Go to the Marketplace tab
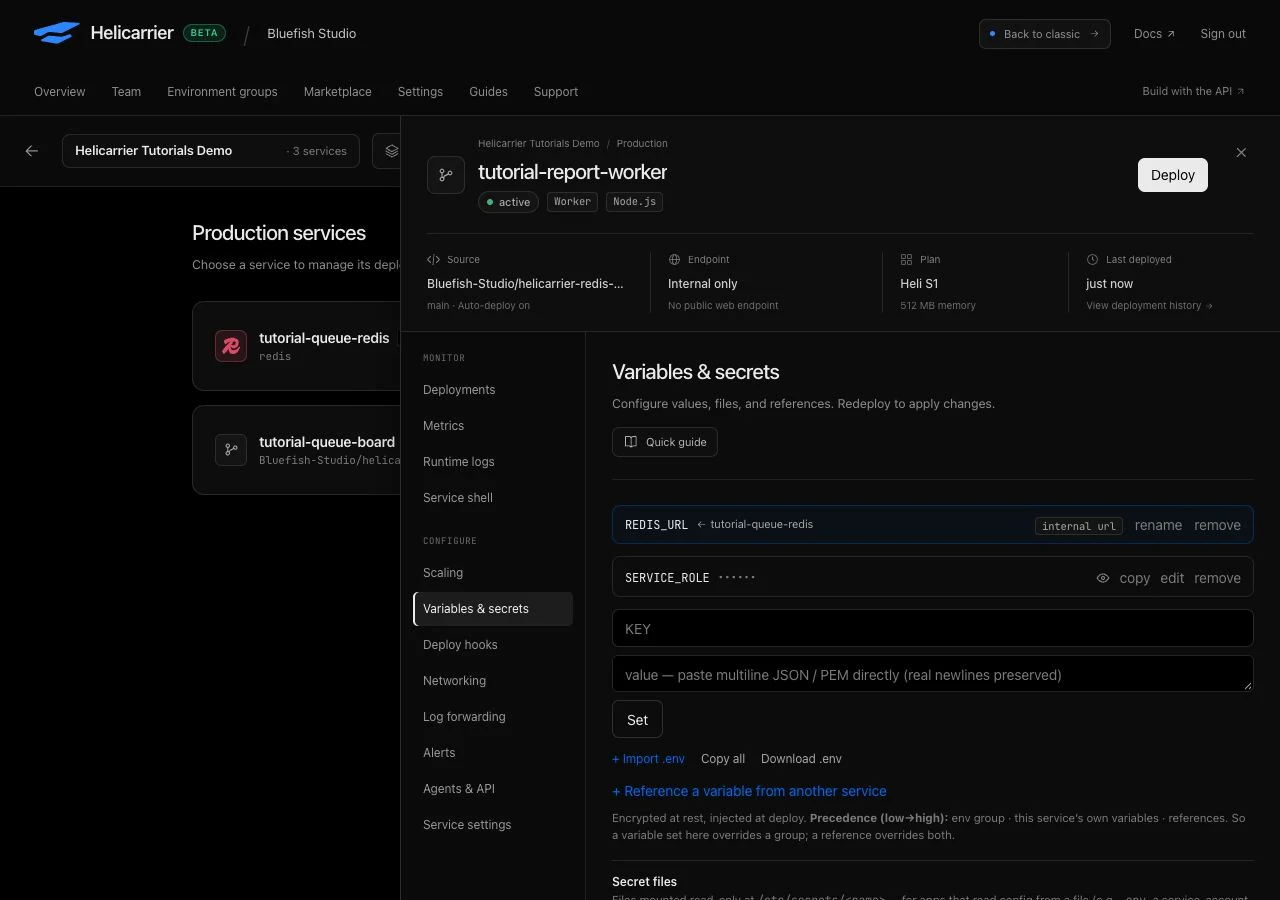 pyautogui.click(x=338, y=91)
